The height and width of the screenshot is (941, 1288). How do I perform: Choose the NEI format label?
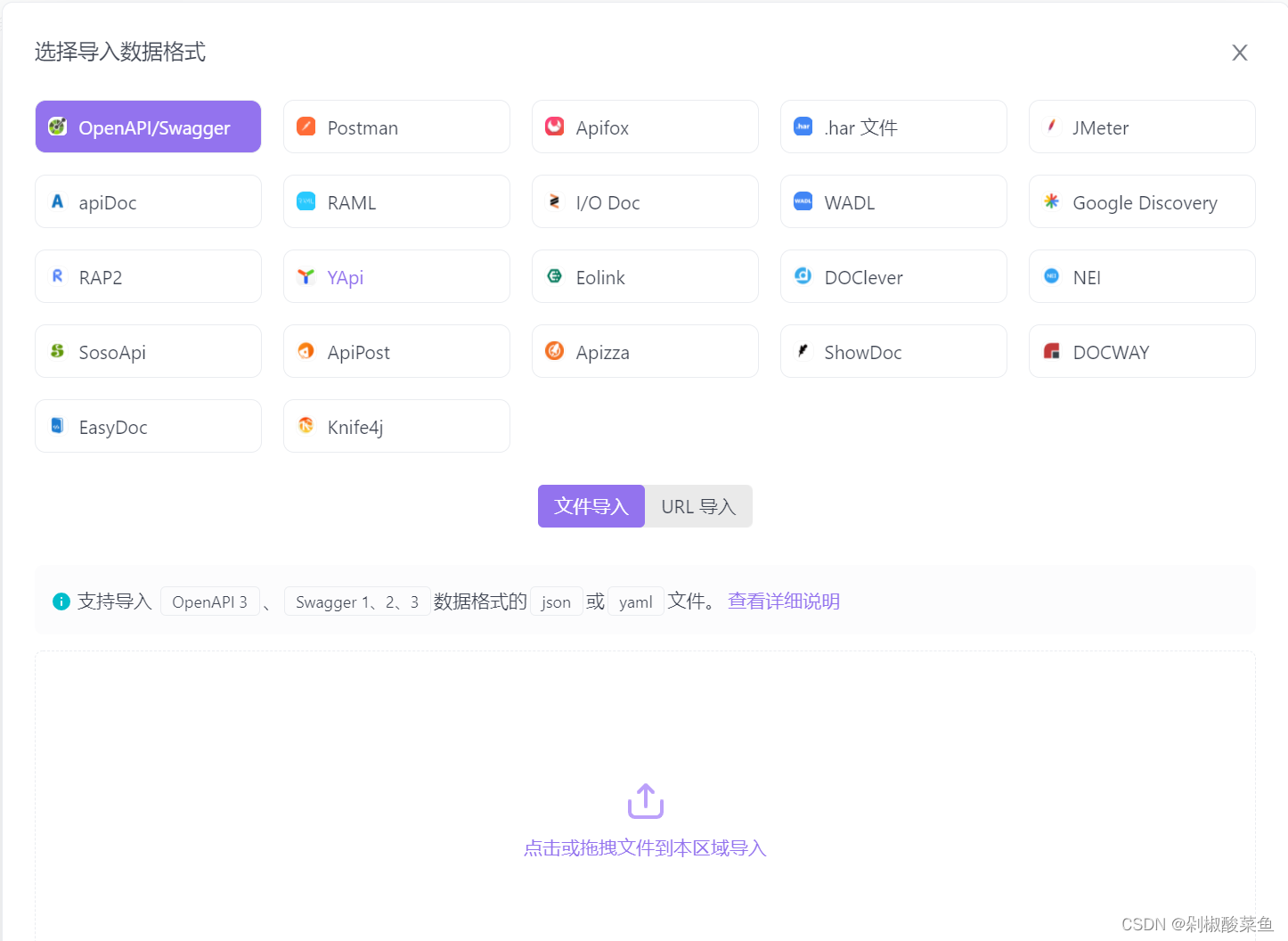coord(1088,277)
